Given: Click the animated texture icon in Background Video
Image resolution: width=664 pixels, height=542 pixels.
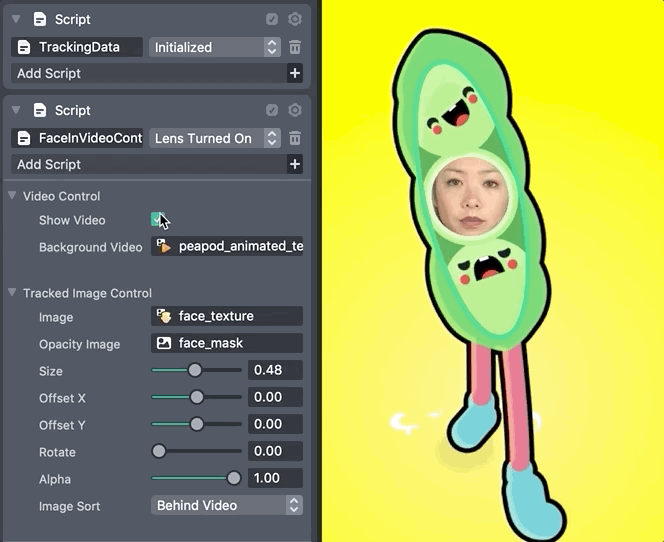Looking at the screenshot, I should [x=164, y=246].
